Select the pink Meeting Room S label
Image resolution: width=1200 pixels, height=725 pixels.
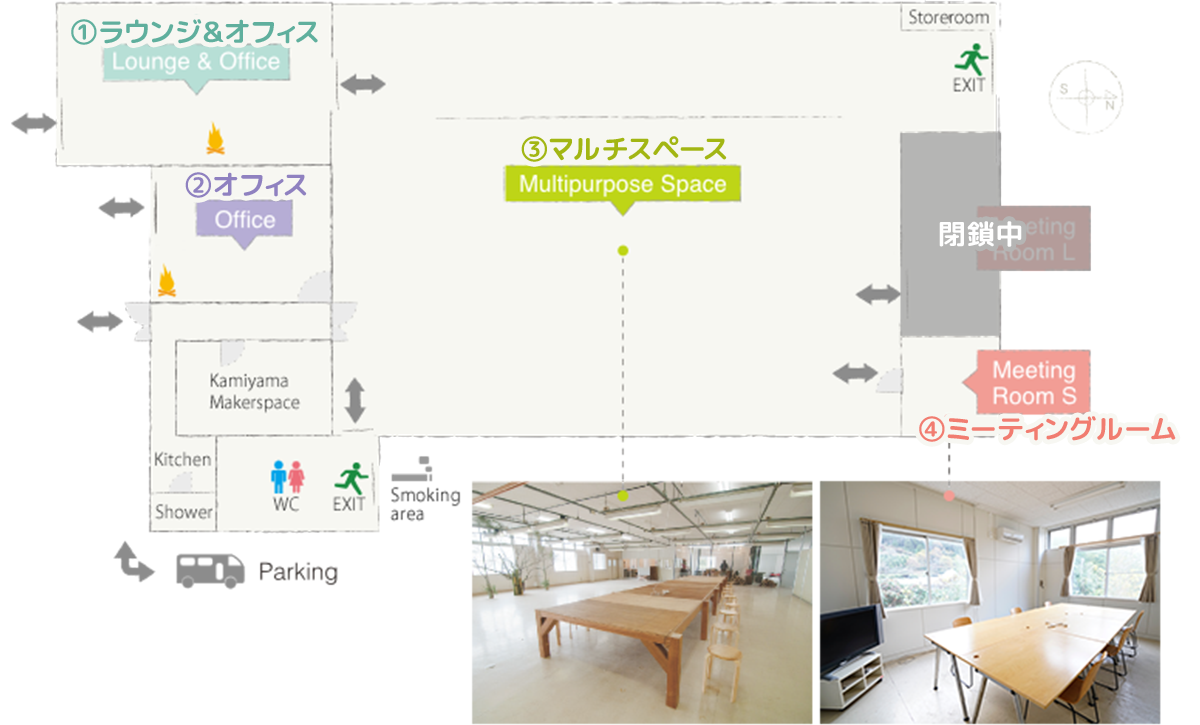click(x=1032, y=383)
